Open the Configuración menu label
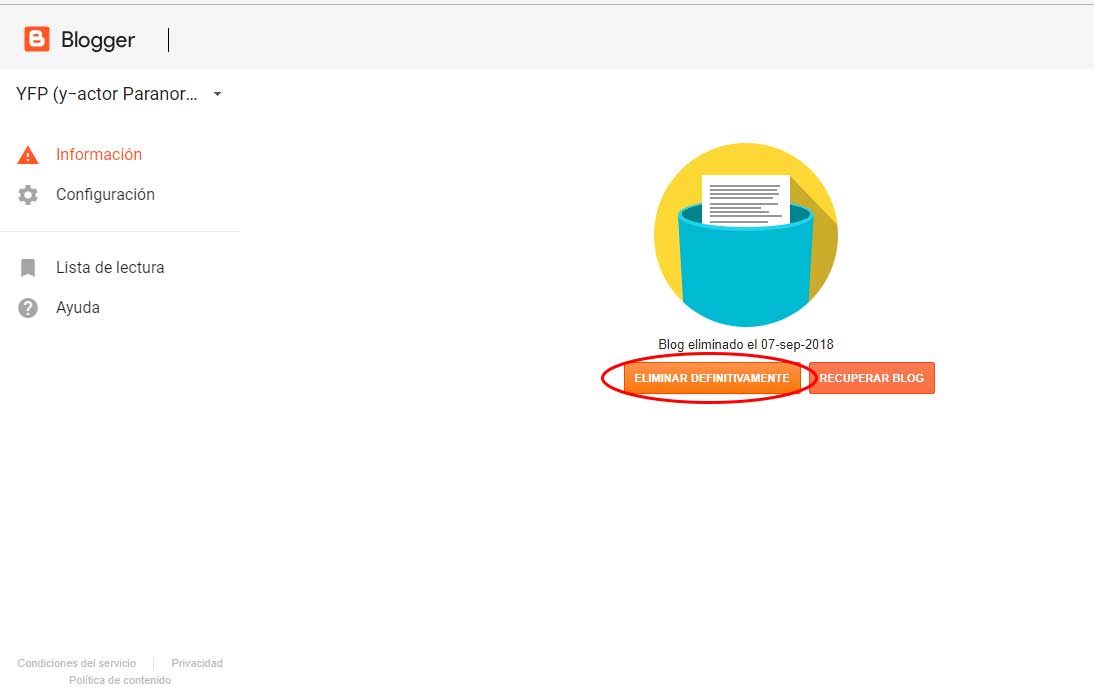The width and height of the screenshot is (1094, 696). click(x=105, y=195)
